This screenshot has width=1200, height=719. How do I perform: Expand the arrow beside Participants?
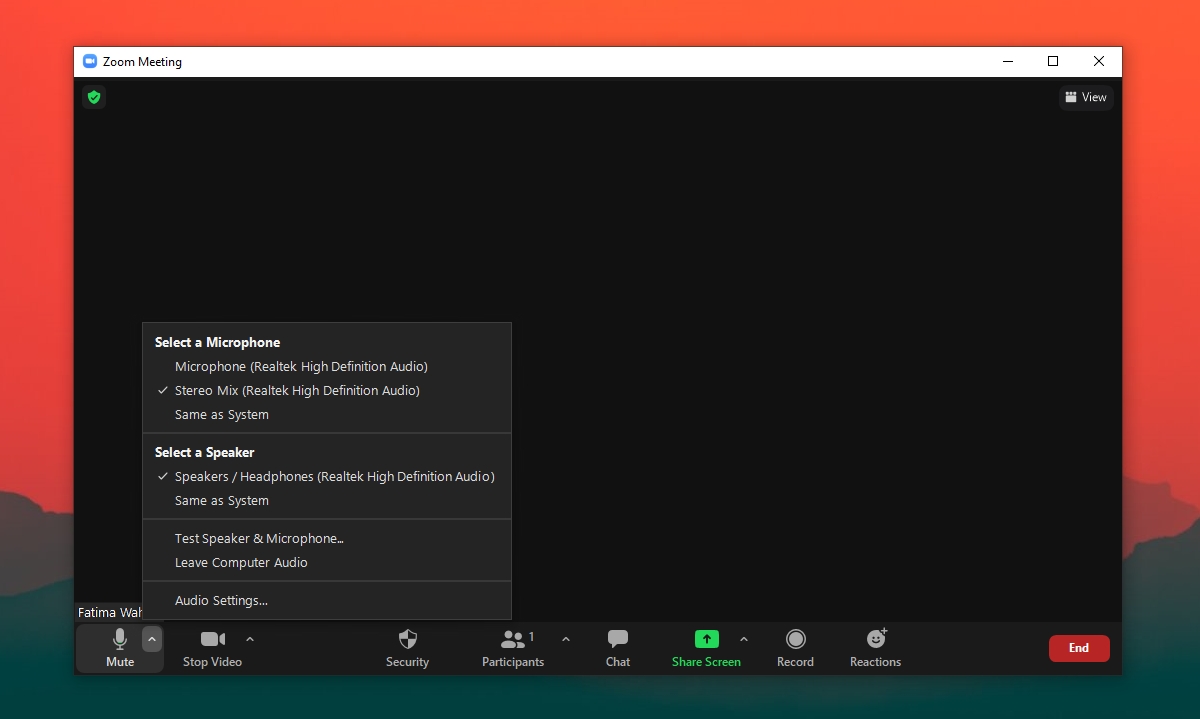[x=566, y=639]
